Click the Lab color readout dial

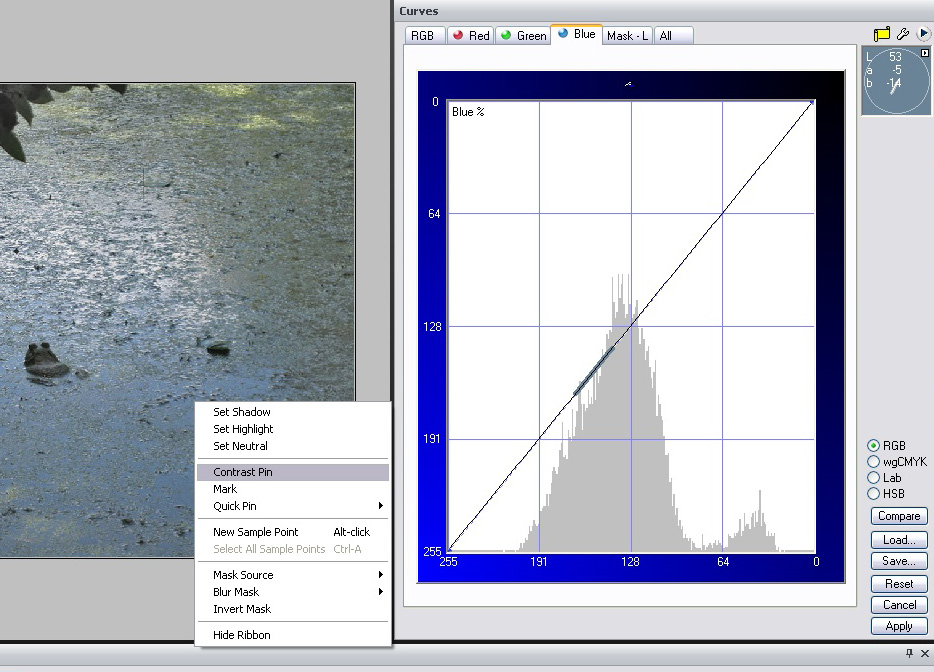[x=895, y=80]
